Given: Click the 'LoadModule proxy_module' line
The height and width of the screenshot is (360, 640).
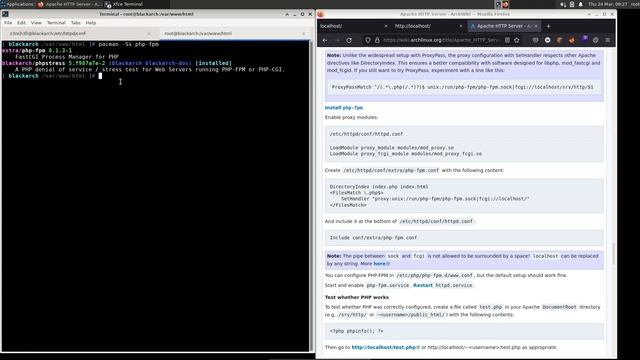Looking at the screenshot, I should click(392, 148).
